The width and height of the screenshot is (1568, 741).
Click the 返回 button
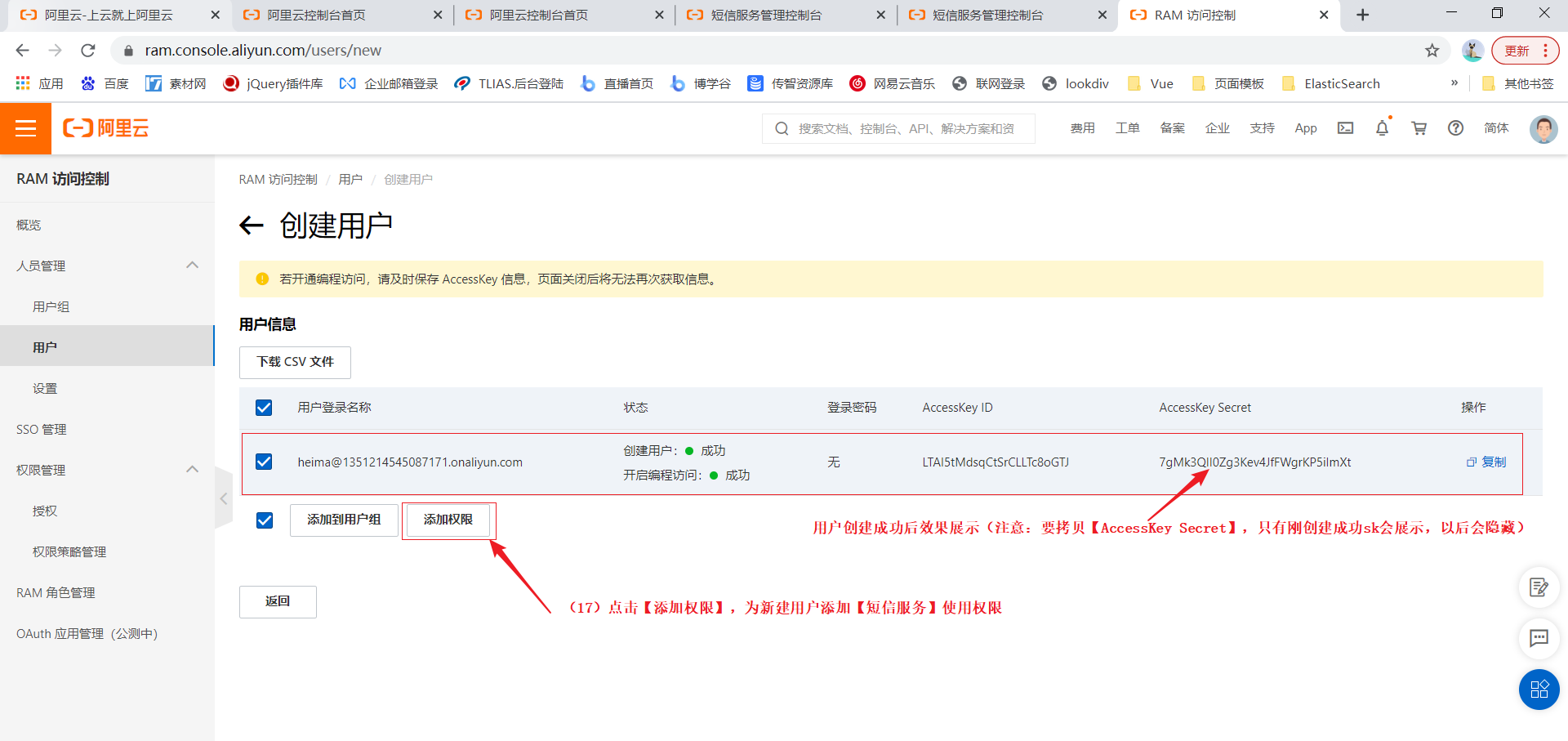point(278,601)
